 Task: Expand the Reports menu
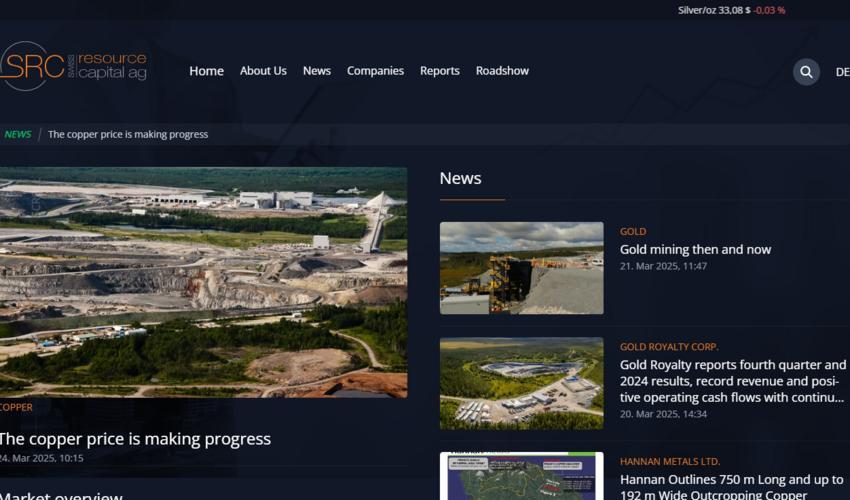[439, 71]
